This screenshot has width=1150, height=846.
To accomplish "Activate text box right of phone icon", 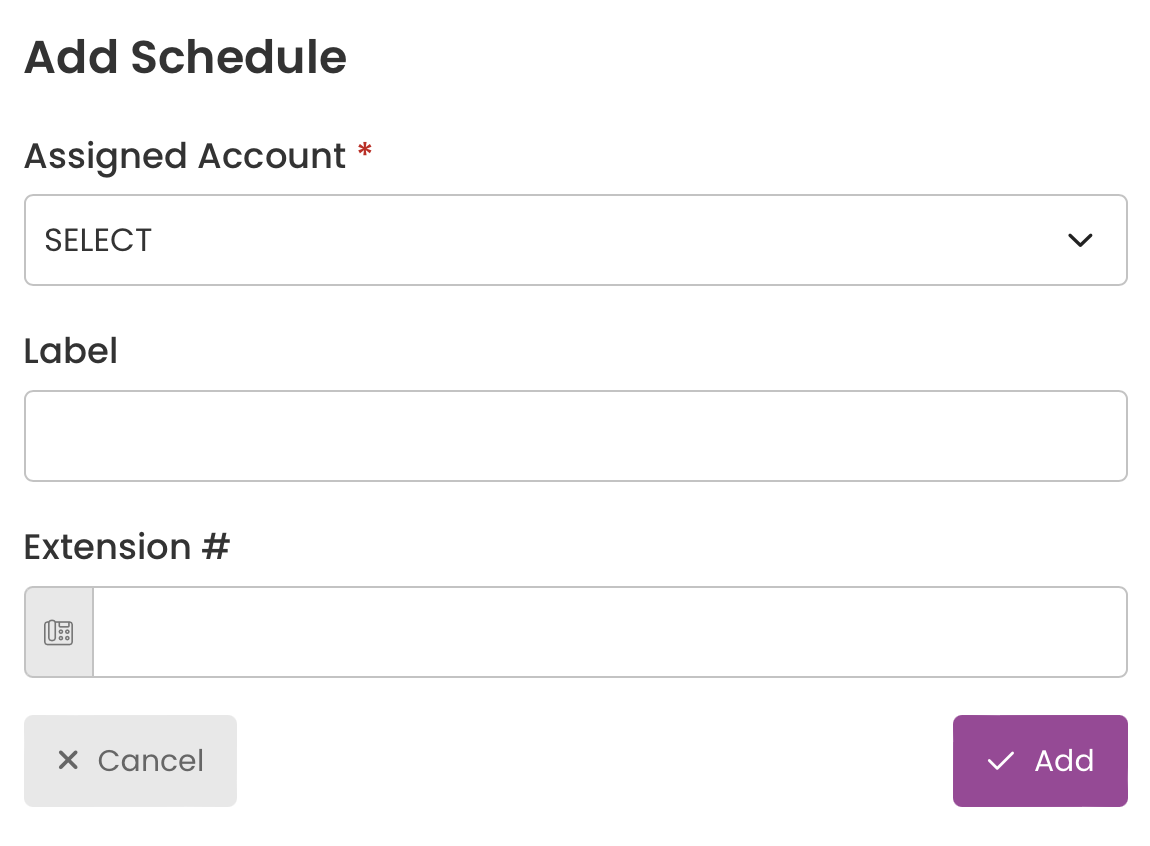I will (610, 632).
